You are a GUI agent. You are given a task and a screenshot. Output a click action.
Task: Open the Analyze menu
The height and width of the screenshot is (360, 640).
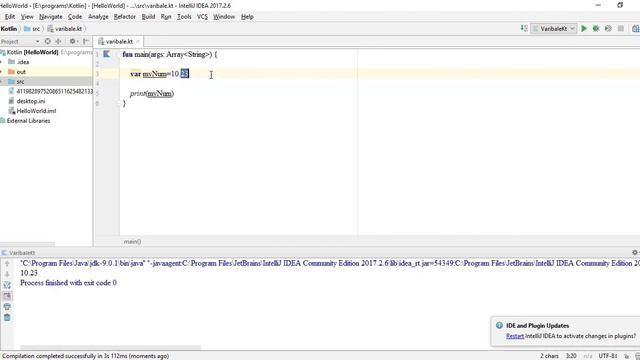[98, 17]
